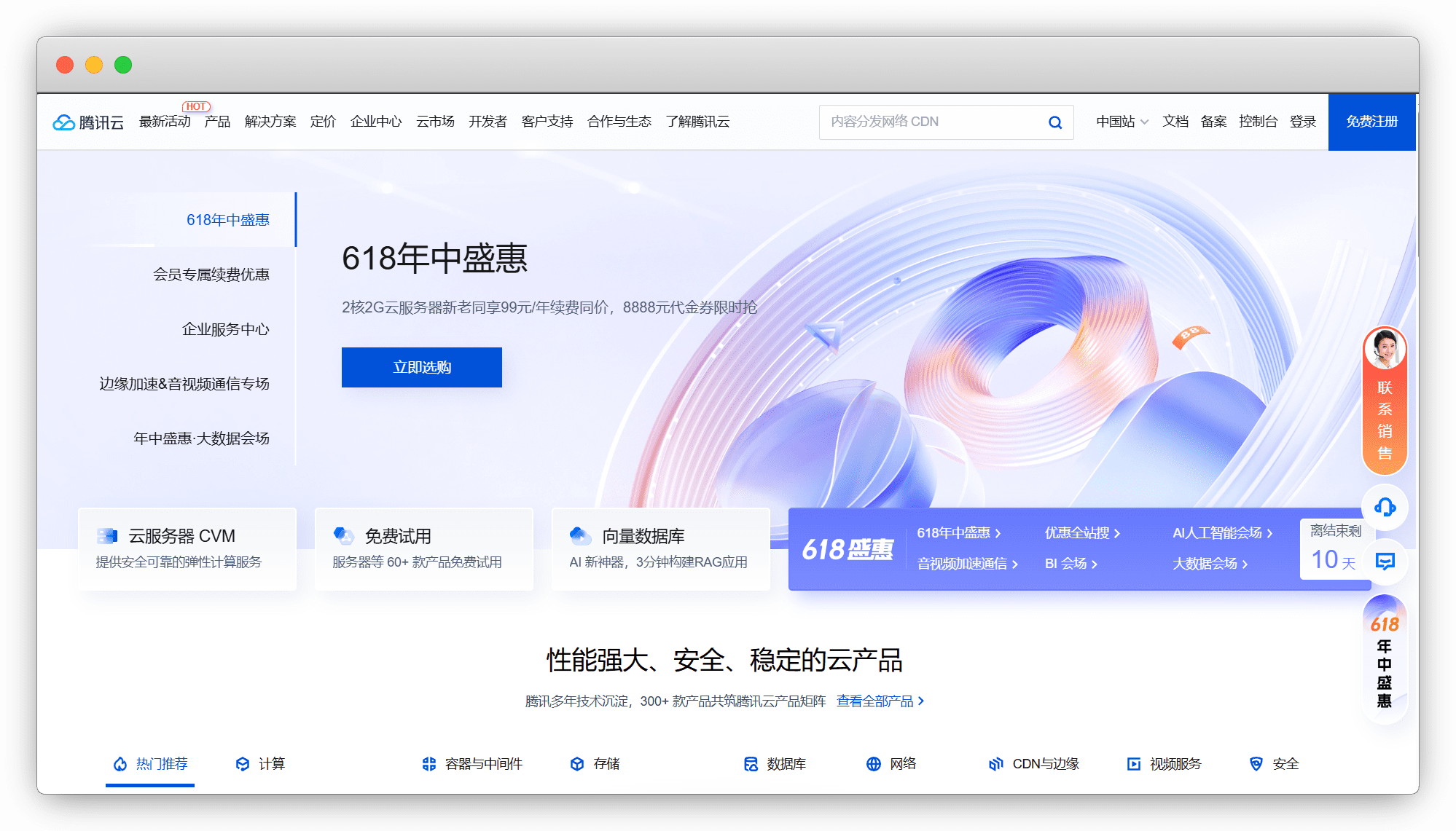Click the 免费试用 card icon

point(343,536)
